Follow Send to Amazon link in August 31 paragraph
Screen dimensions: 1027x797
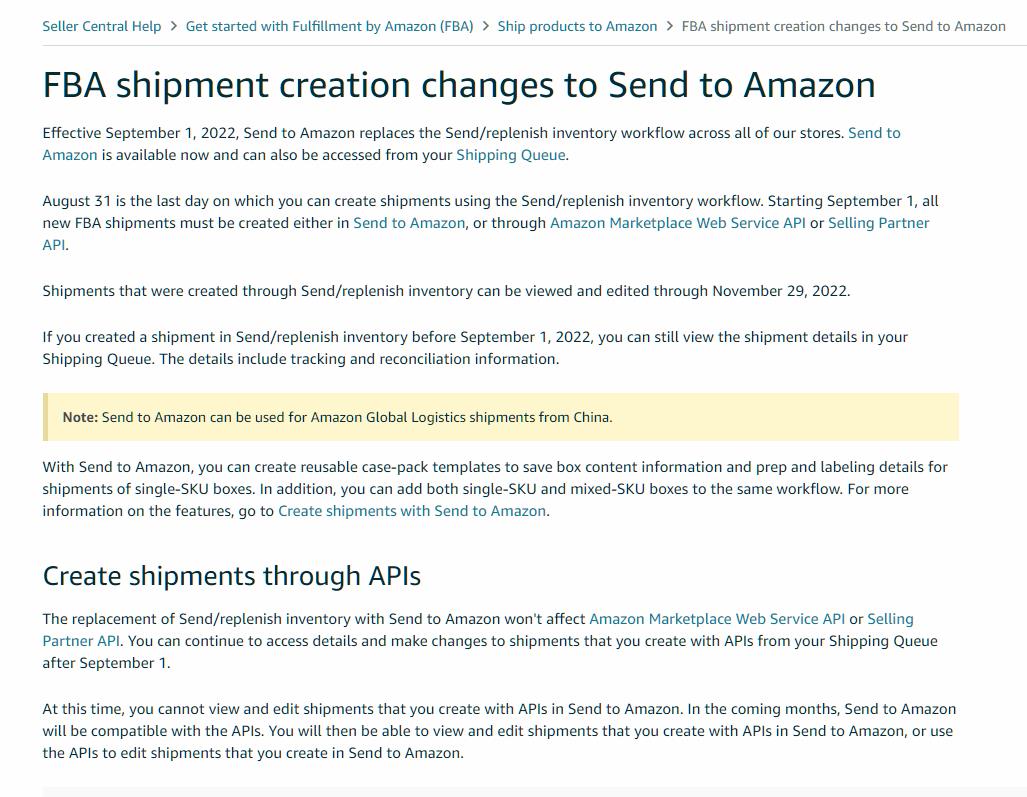(409, 223)
